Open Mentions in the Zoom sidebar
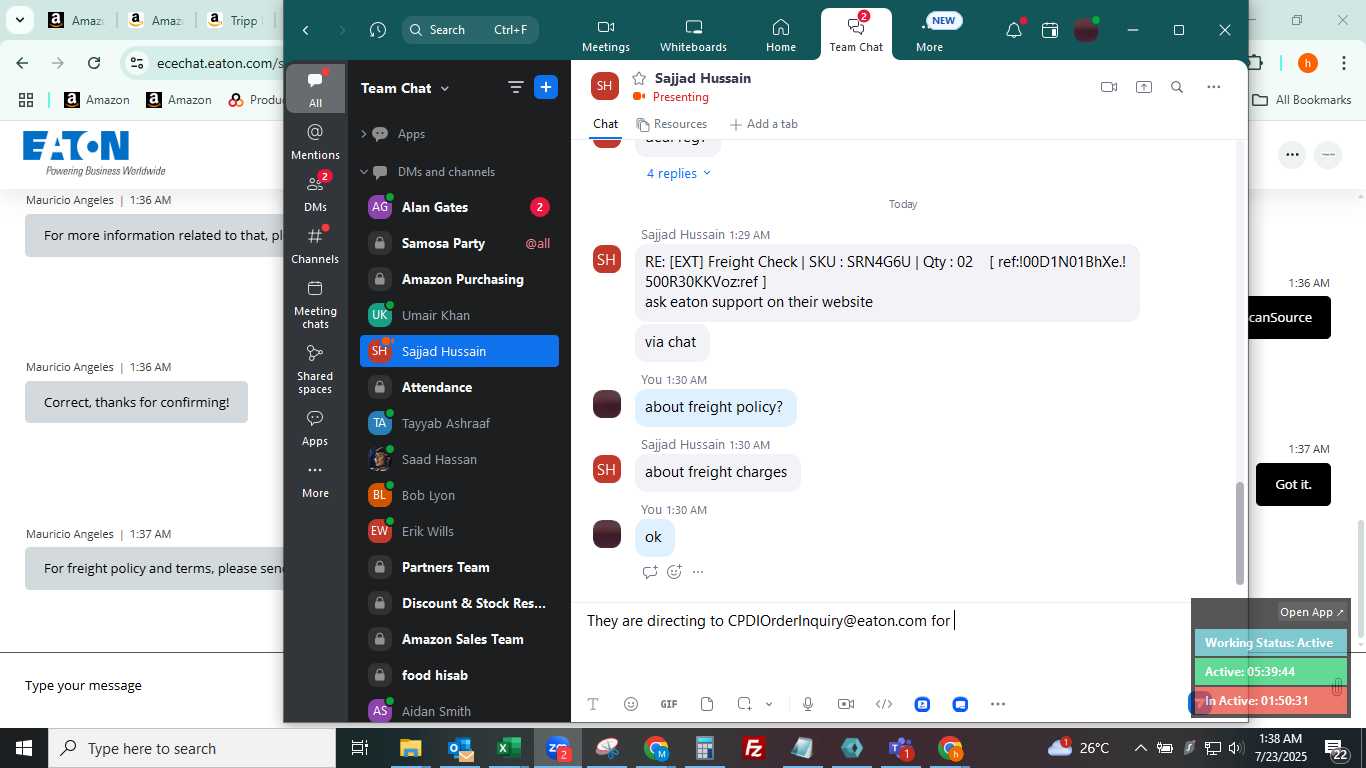The height and width of the screenshot is (768, 1366). 315,141
